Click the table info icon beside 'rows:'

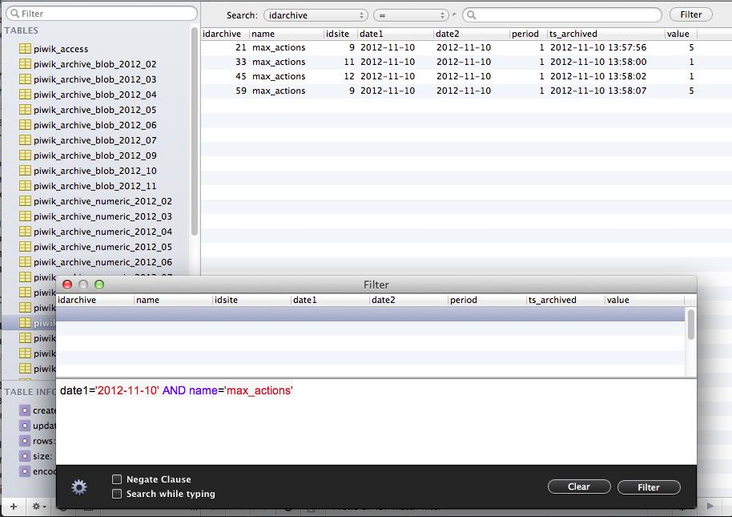point(25,441)
